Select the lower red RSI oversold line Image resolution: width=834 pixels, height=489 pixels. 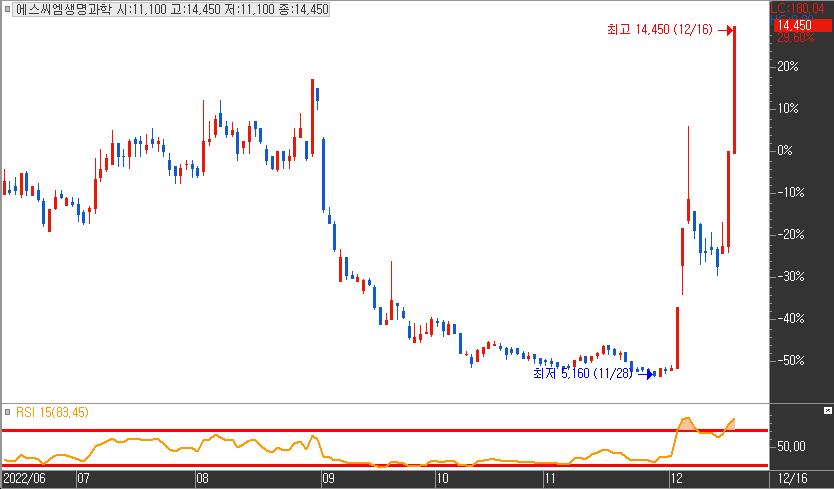385,466
